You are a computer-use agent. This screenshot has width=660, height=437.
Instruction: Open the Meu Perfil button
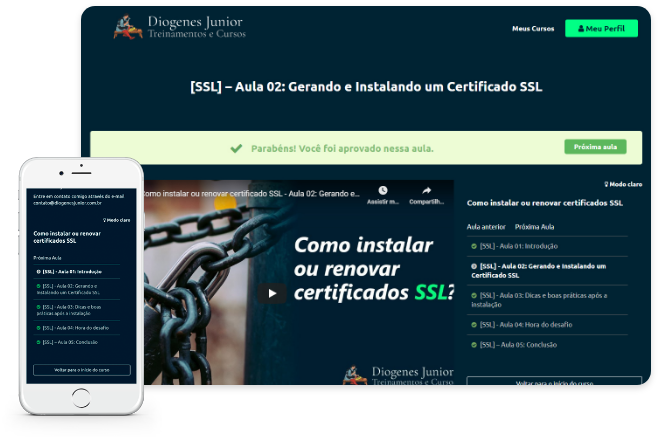pos(601,28)
